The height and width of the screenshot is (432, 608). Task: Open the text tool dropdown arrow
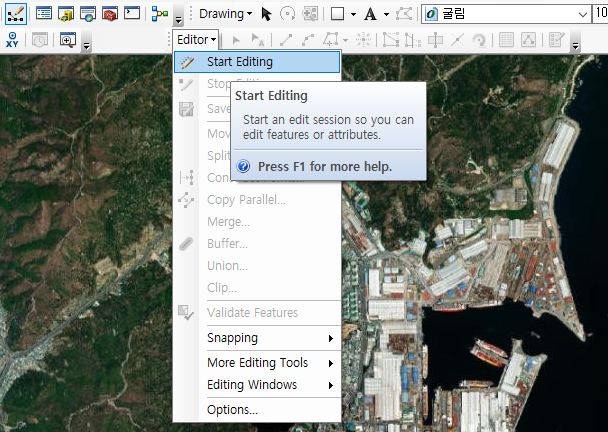tap(386, 14)
